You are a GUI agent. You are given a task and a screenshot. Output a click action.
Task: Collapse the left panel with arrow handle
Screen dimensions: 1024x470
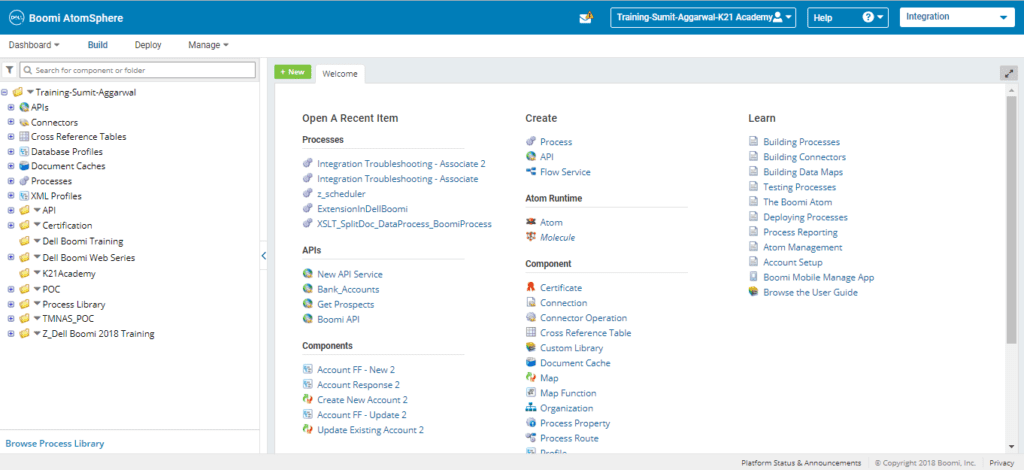click(264, 256)
